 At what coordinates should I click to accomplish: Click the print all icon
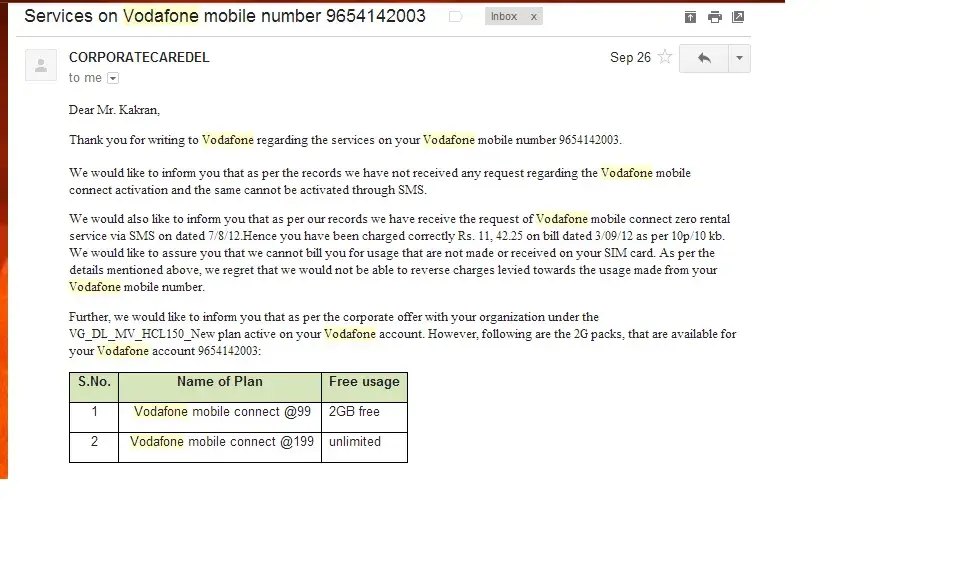pyautogui.click(x=715, y=17)
